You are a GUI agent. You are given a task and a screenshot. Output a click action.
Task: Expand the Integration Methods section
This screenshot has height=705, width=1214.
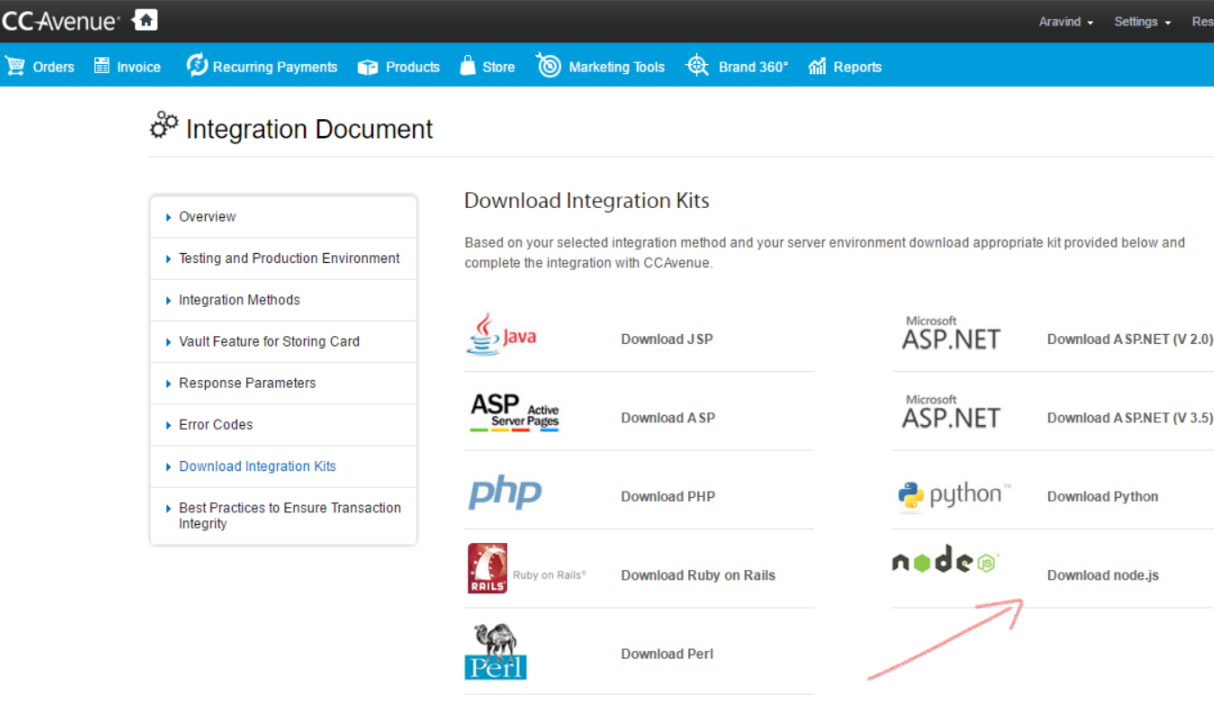pos(283,300)
